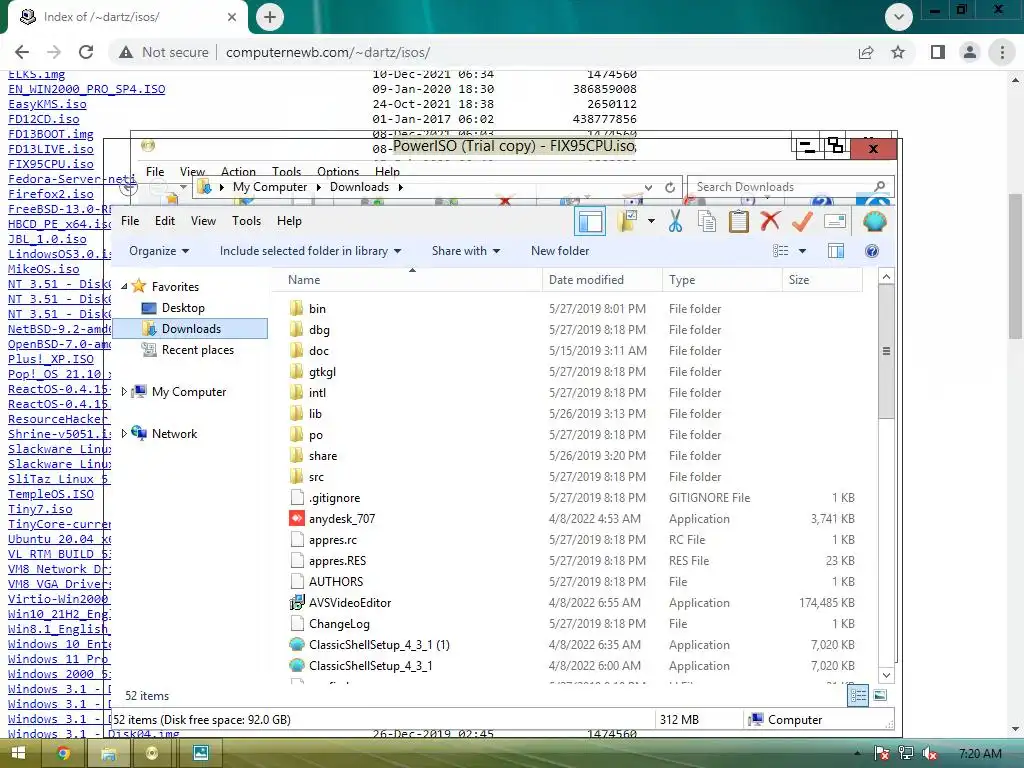1024x768 pixels.
Task: Select the ChangeLog file
Action: (338, 624)
